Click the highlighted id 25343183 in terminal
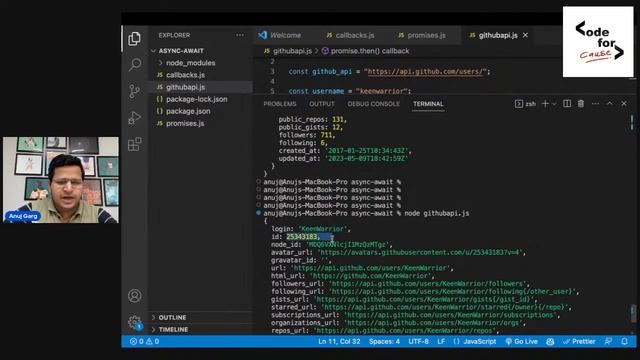Screen dimensions: 640x360 (x=302, y=237)
